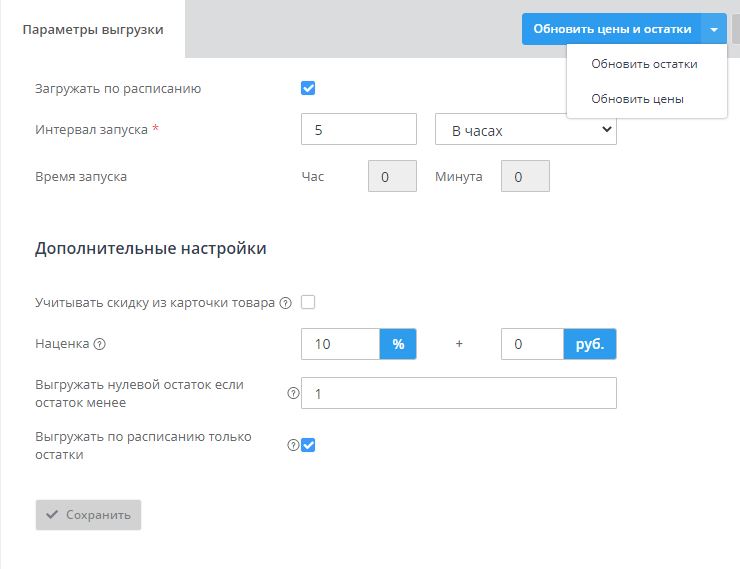Screen dimensions: 740x569
Task: Uncheck Выгружать по расписанию только остатки
Action: (308, 445)
